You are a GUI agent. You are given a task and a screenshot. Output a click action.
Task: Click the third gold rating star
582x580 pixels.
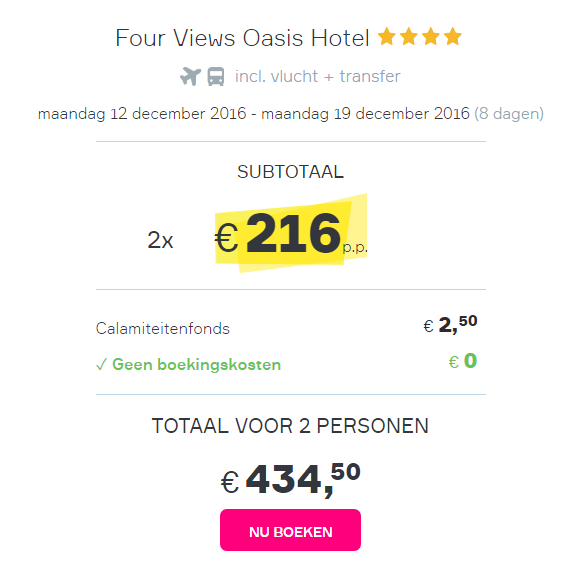(431, 36)
